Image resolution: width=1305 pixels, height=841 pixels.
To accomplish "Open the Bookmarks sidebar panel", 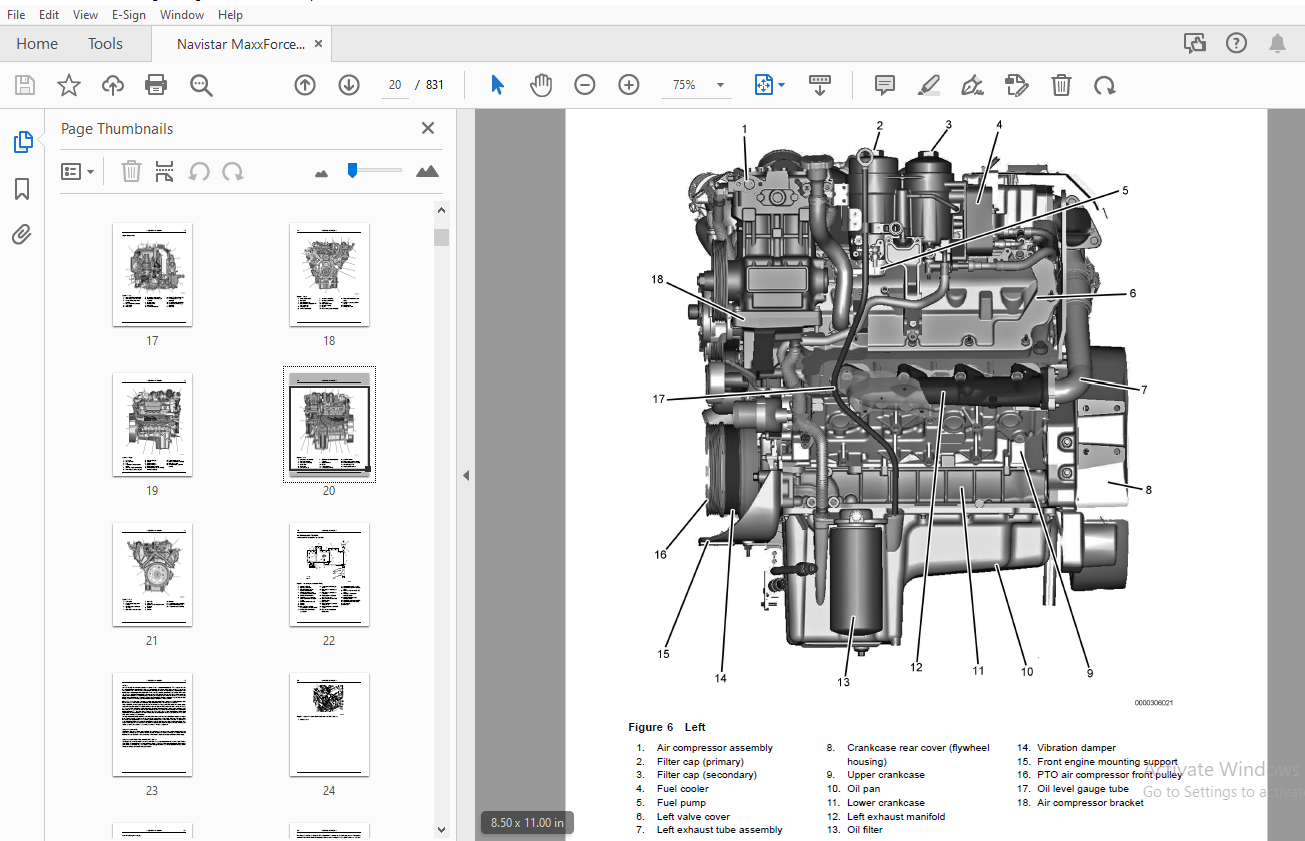I will (22, 189).
